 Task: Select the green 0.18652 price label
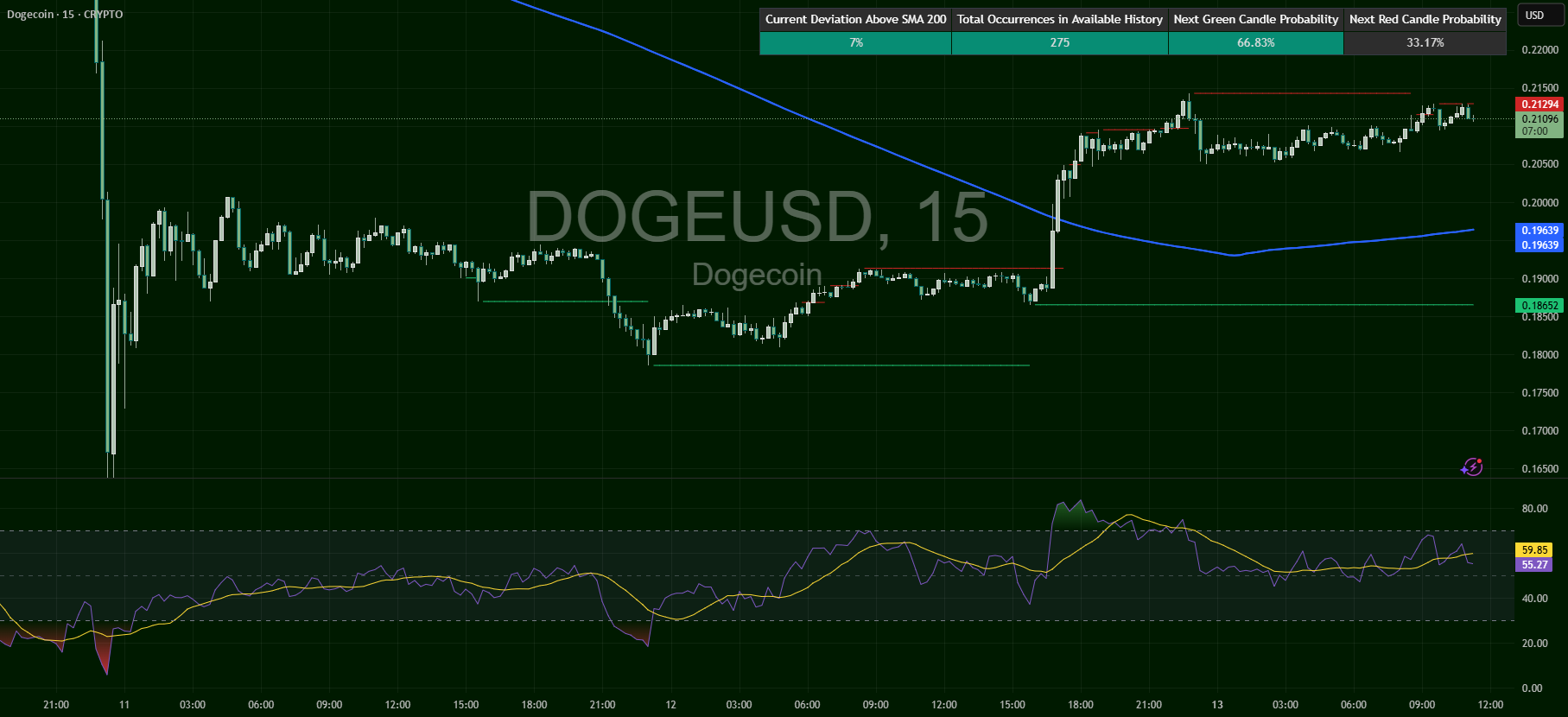tap(1539, 306)
